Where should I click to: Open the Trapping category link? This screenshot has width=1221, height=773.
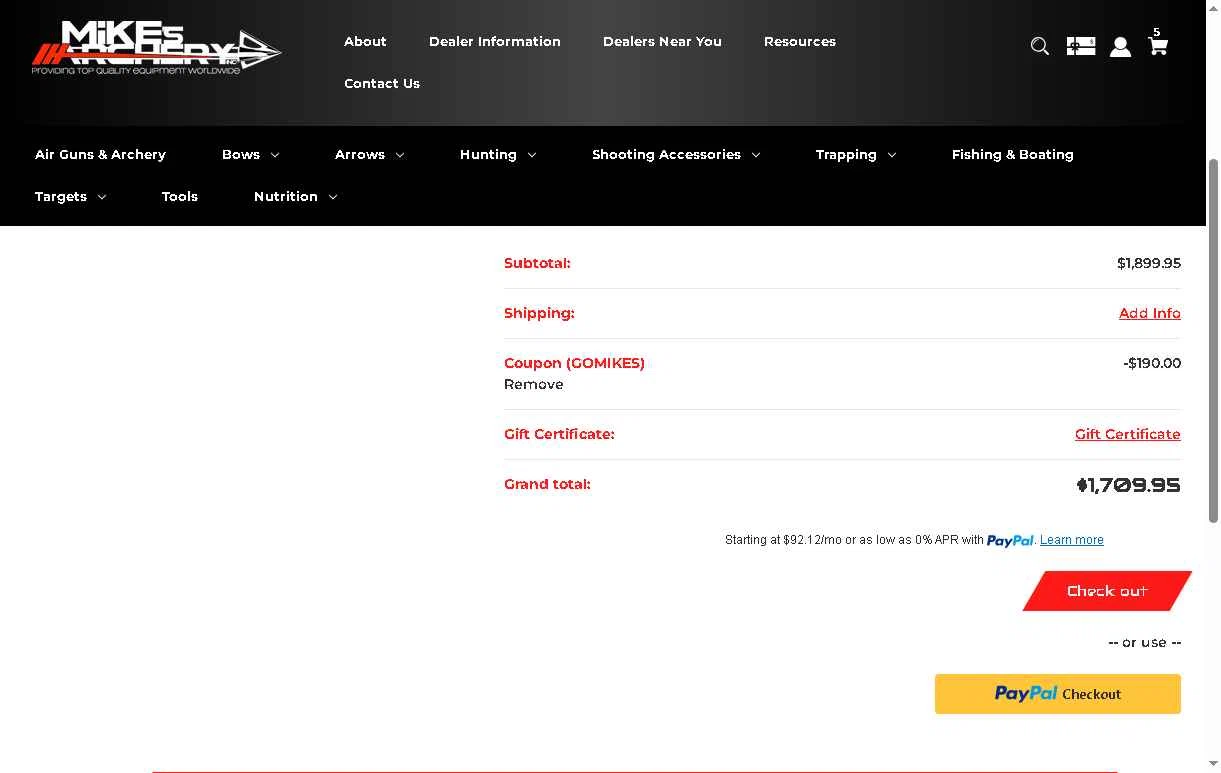point(846,154)
